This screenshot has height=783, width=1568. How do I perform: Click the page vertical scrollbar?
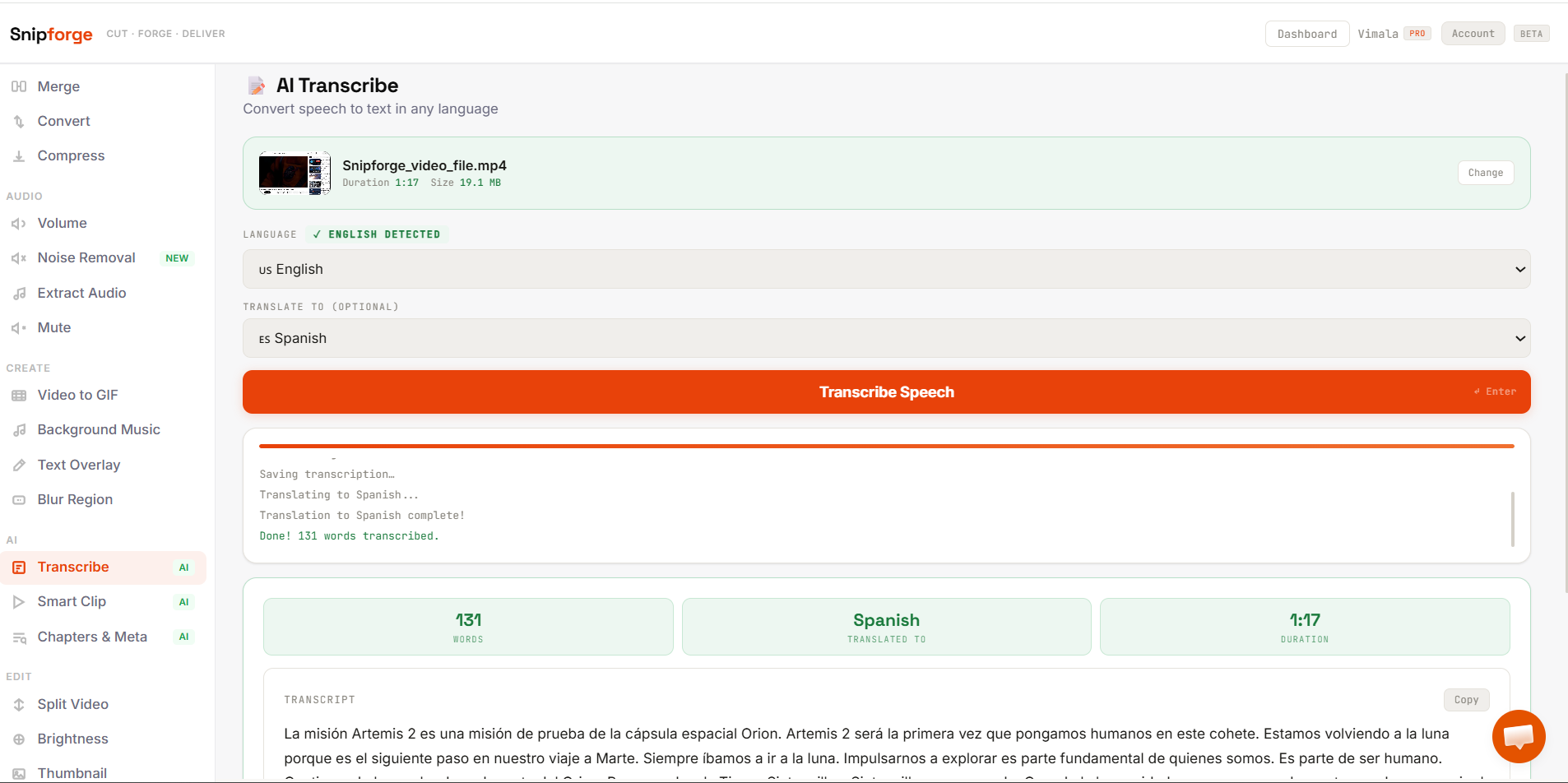(x=1565, y=333)
